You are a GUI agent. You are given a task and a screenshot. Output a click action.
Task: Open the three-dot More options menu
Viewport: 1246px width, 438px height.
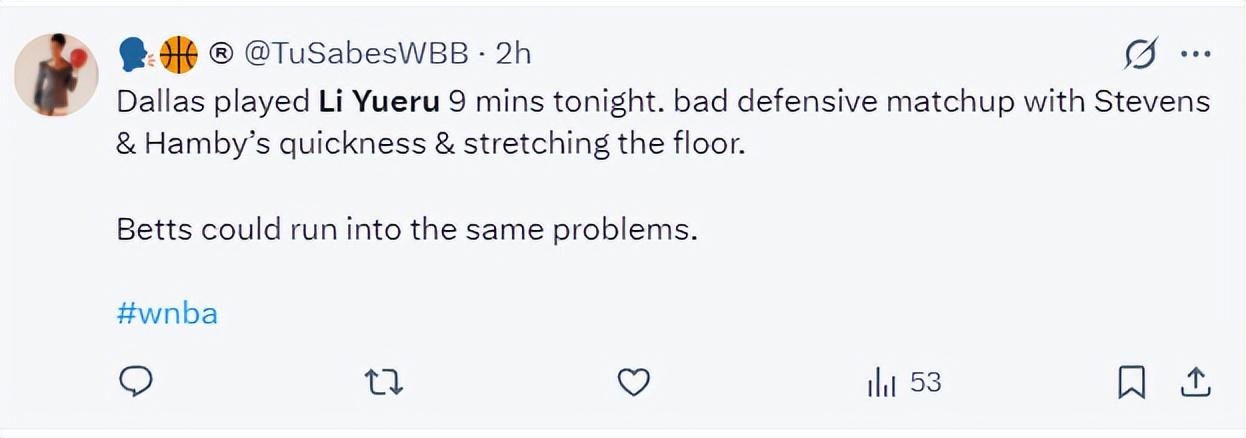pos(1196,55)
